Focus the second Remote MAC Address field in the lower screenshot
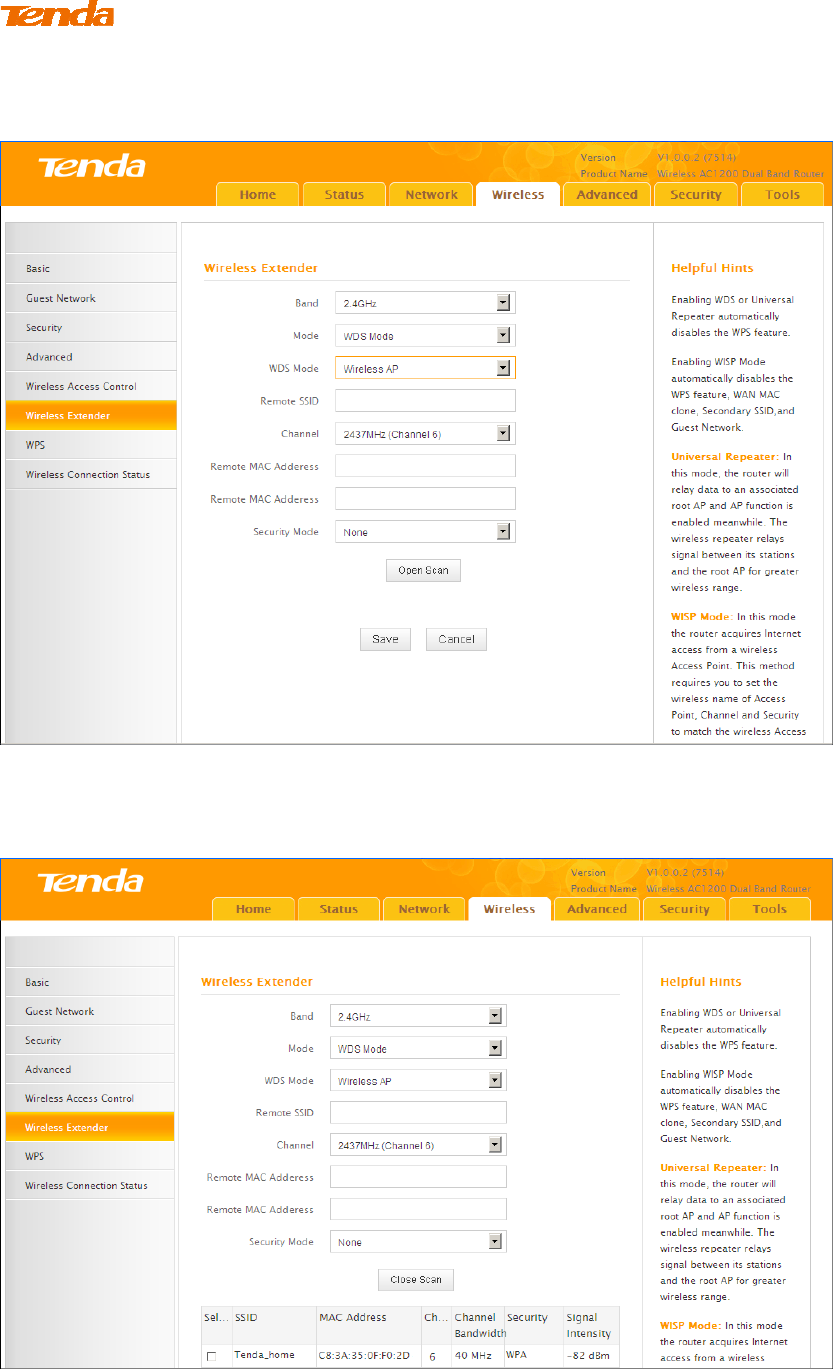 pyautogui.click(x=418, y=1209)
